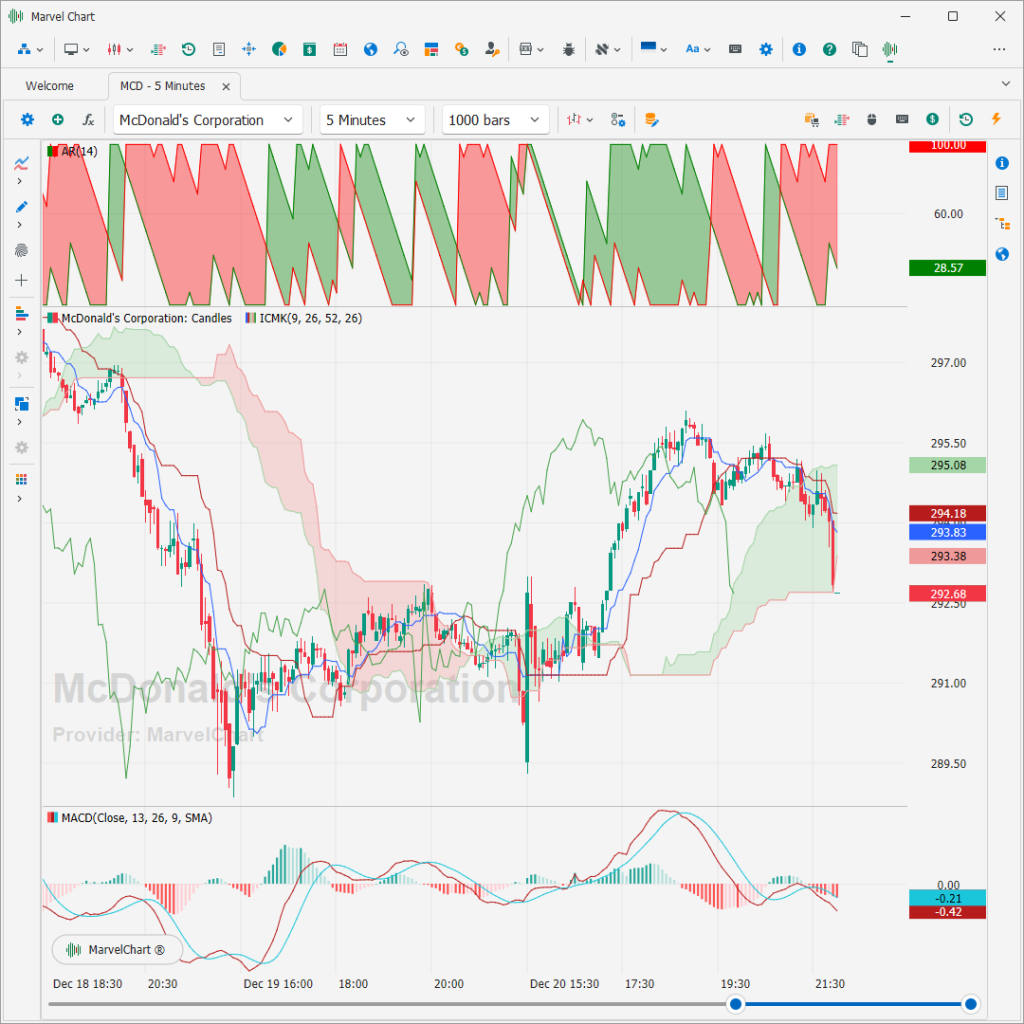Expand the chevron below the indicators line icon
The height and width of the screenshot is (1024, 1024).
click(x=20, y=181)
